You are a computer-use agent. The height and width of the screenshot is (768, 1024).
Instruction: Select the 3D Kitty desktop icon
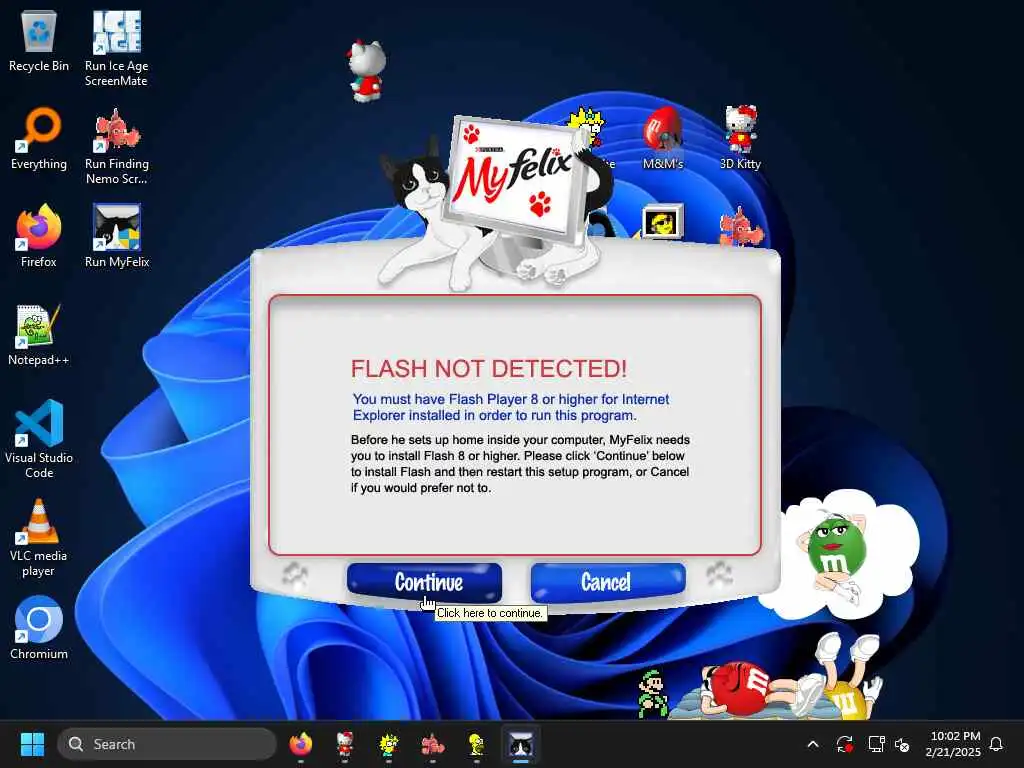point(741,138)
